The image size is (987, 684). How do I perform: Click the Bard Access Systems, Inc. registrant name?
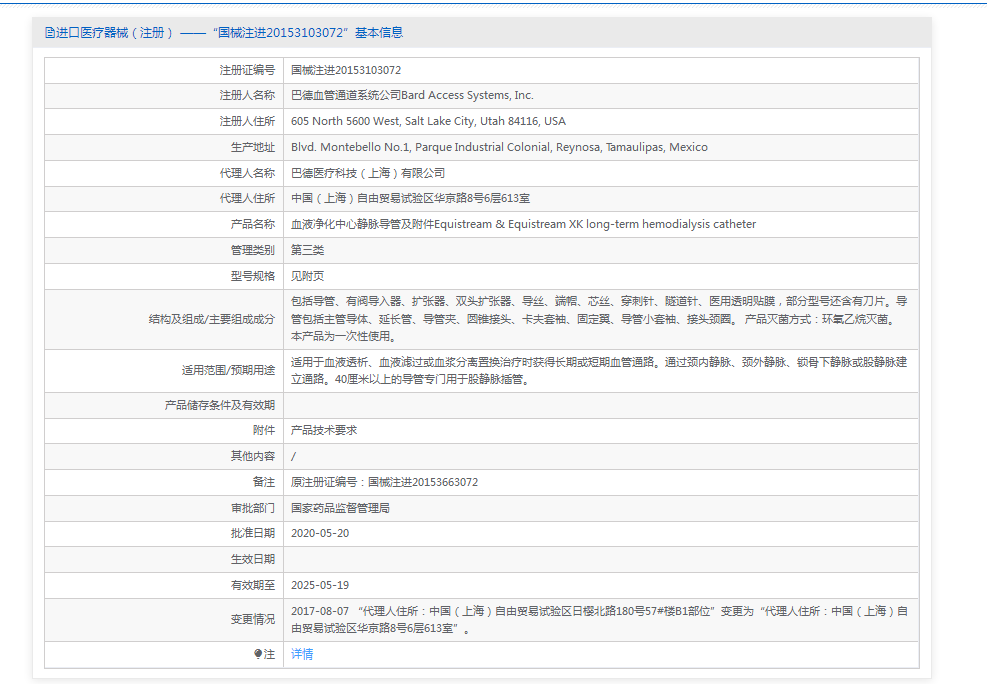412,96
